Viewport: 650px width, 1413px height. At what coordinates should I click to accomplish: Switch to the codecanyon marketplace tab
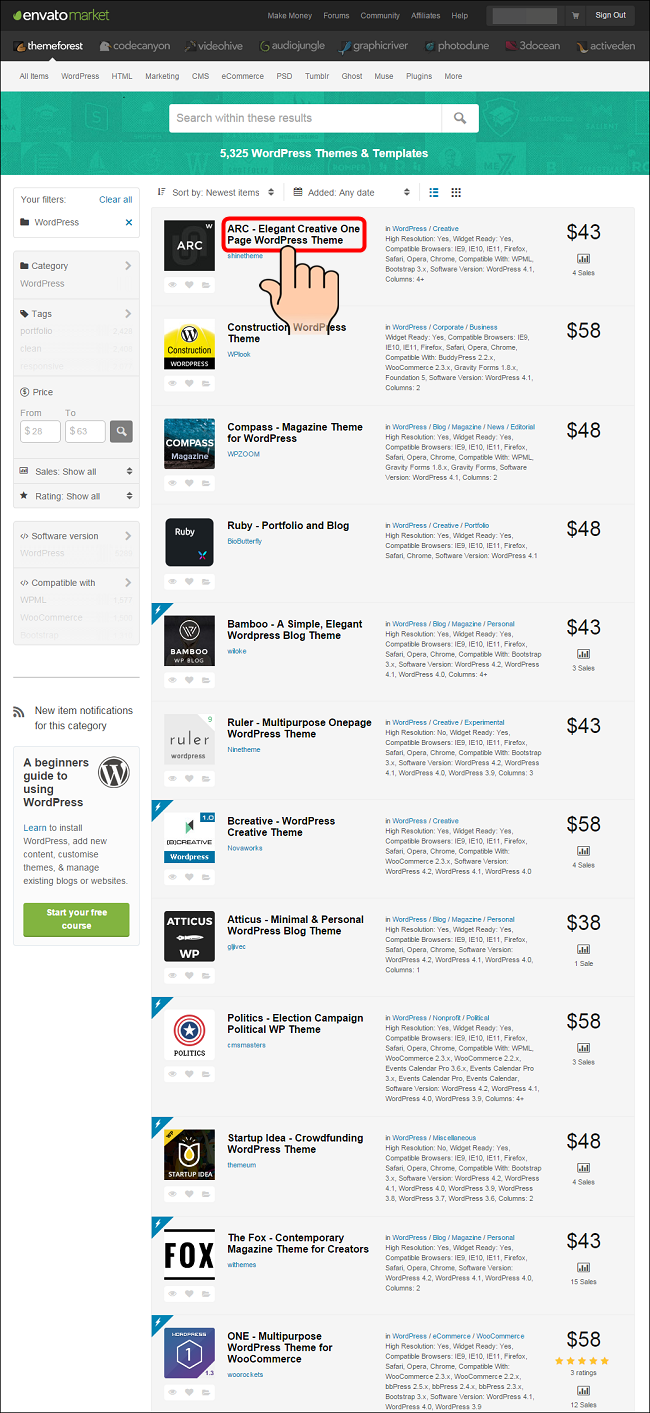135,46
